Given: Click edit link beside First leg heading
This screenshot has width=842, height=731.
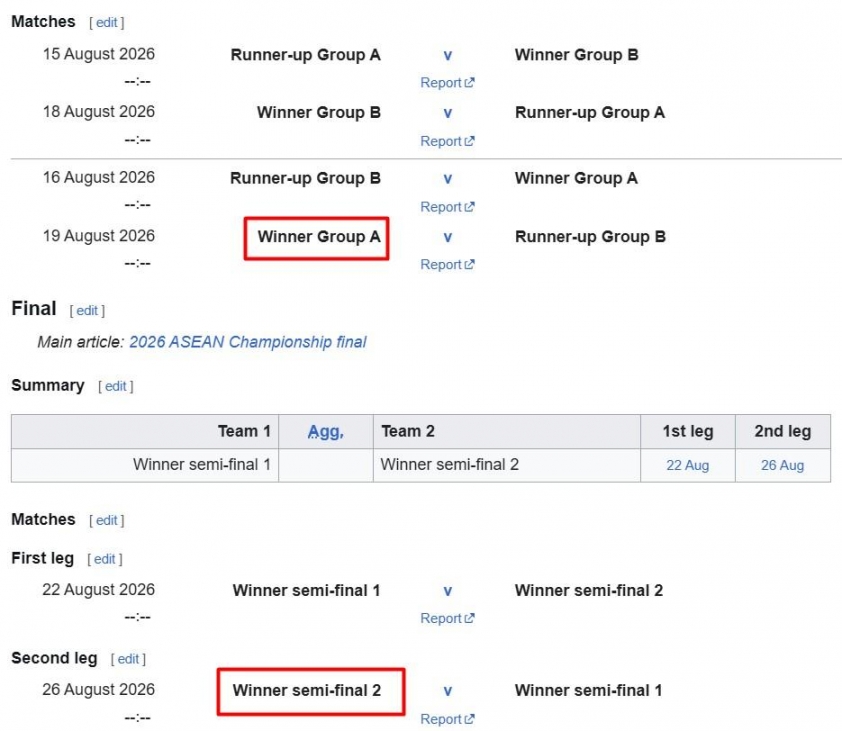Looking at the screenshot, I should tap(105, 559).
